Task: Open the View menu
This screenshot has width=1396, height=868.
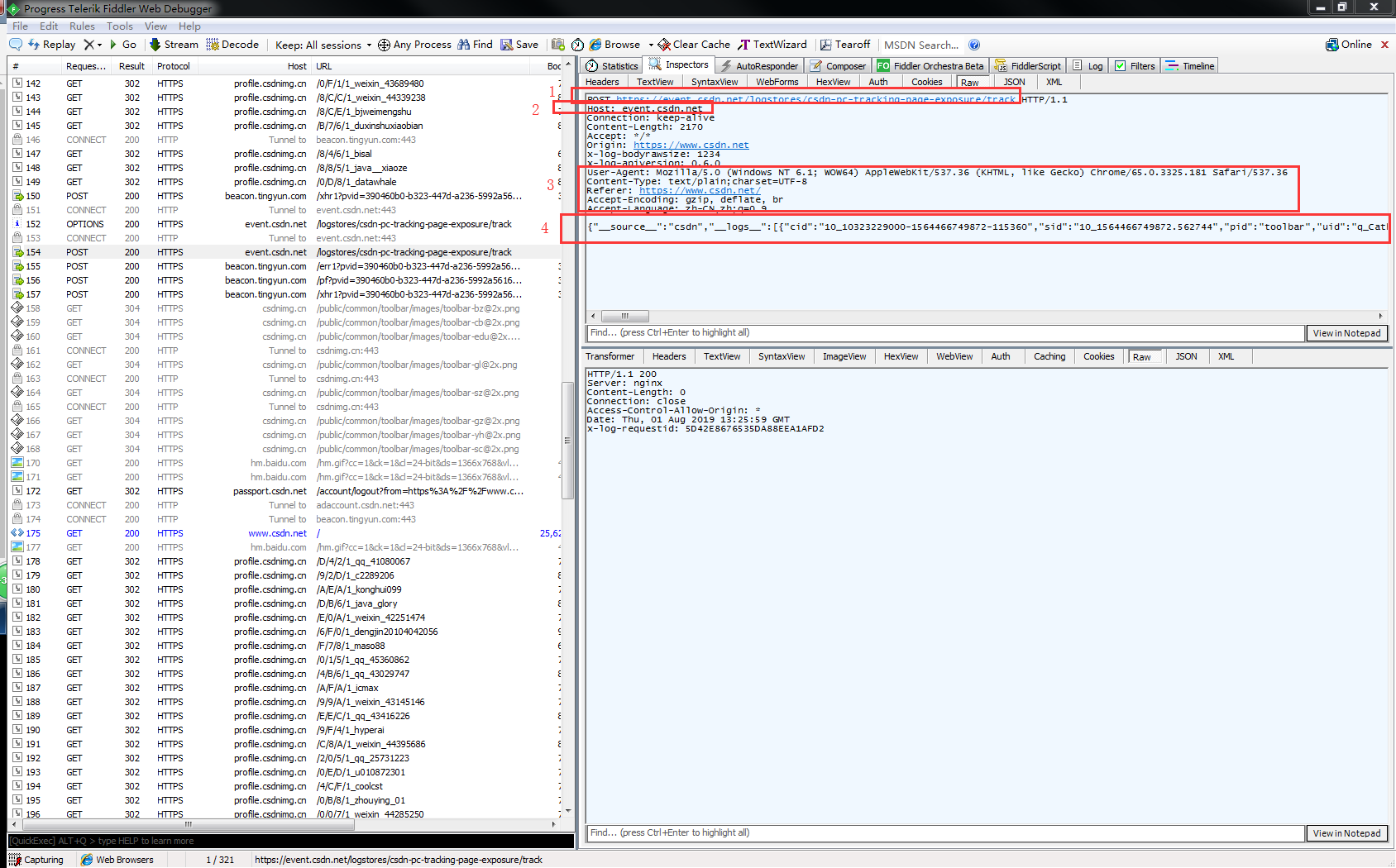Action: point(155,26)
